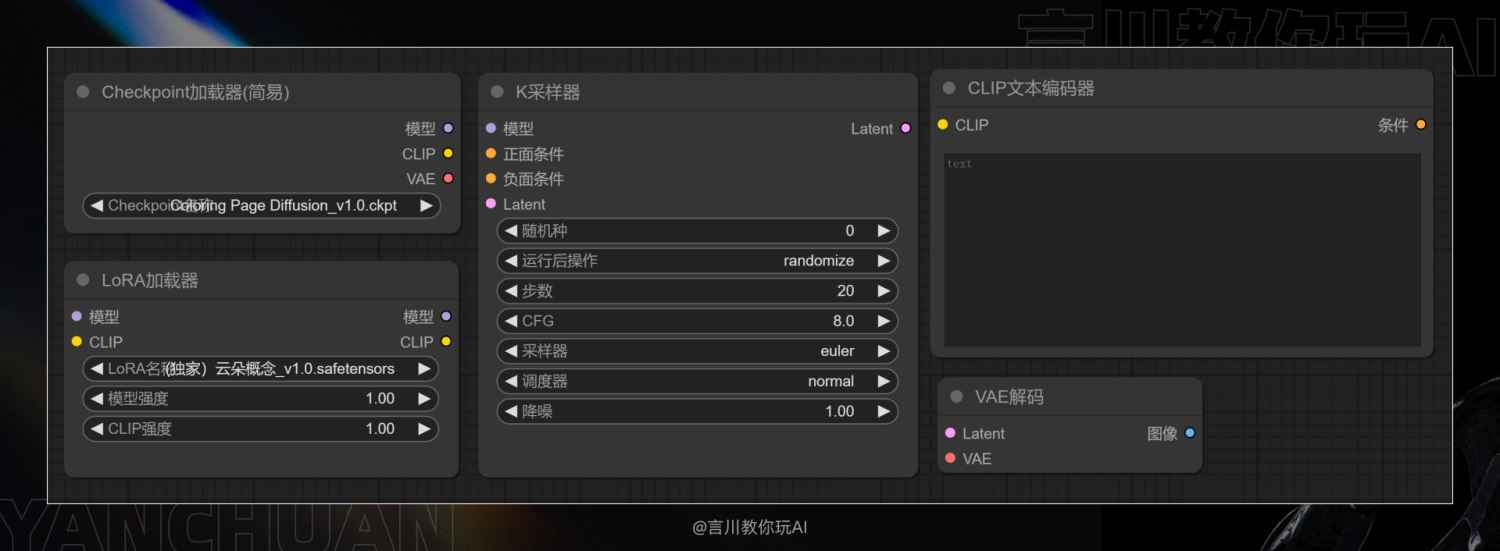Increase 模型强度 using its right arrow

[x=424, y=398]
